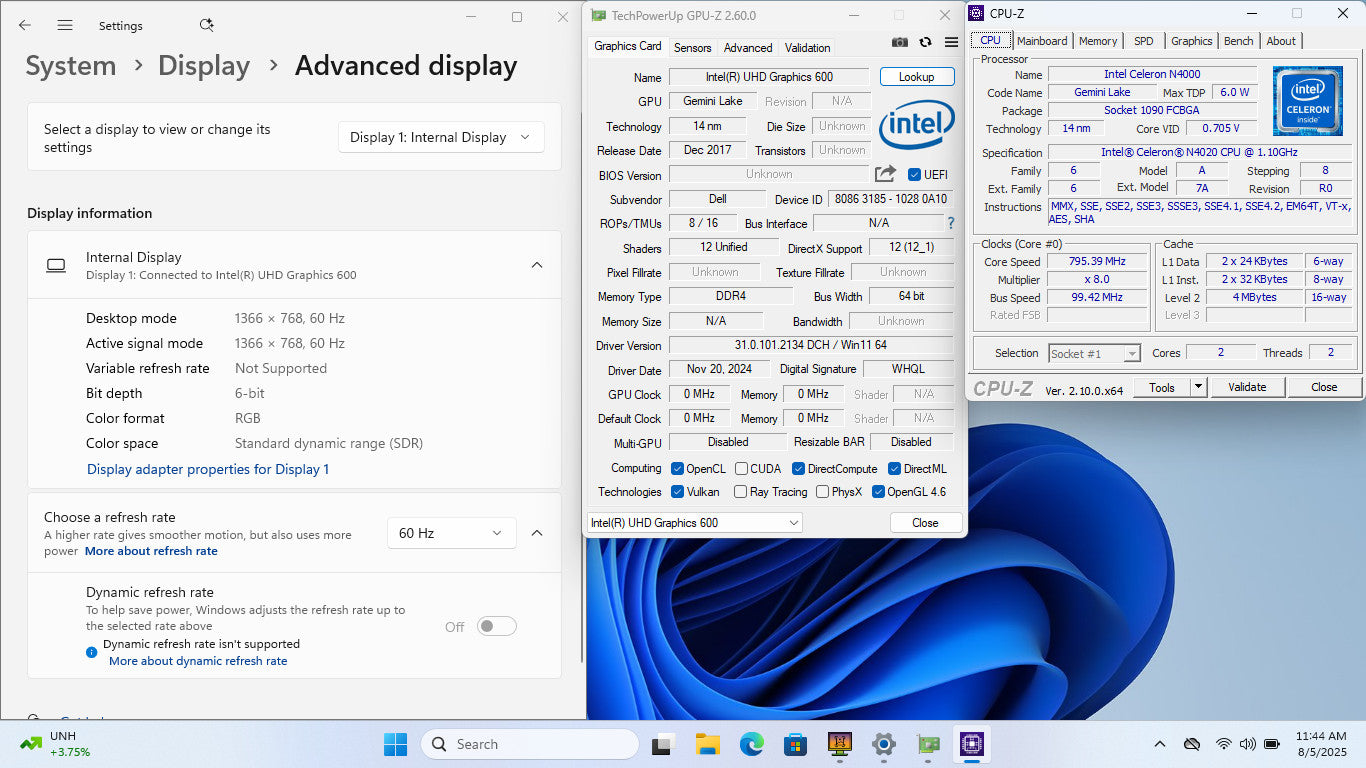Viewport: 1366px width, 768px height.
Task: Uncheck the UEFI checkbox
Action: [x=914, y=175]
